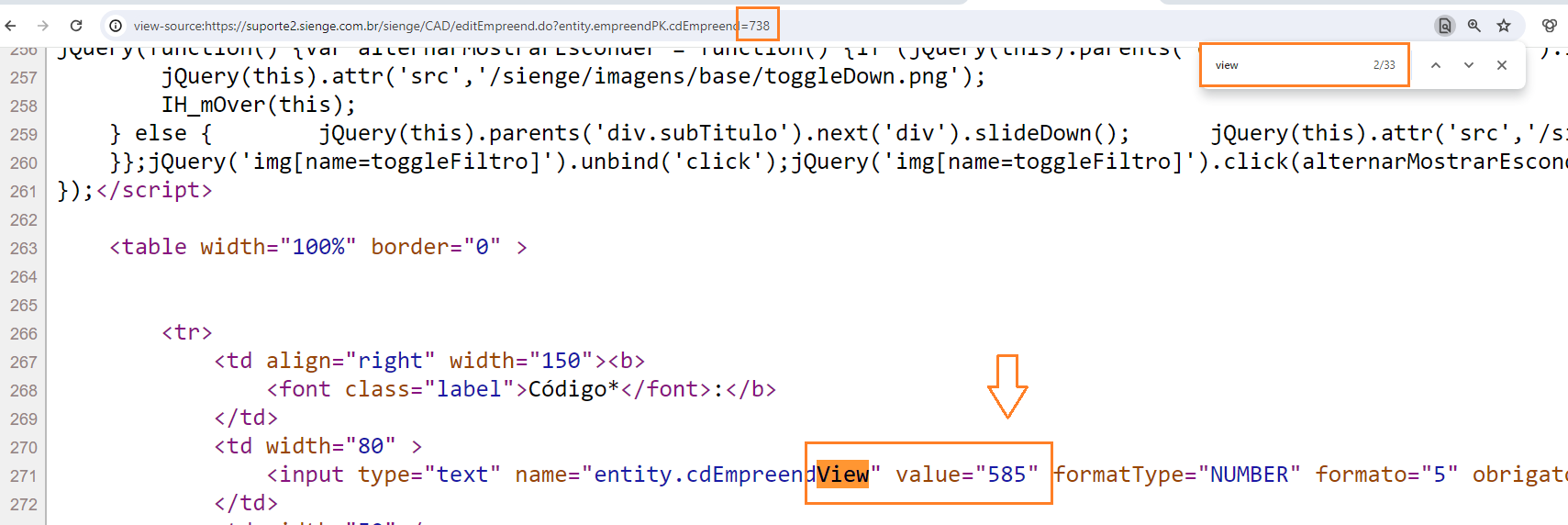Click the 'IH_mOver(this);' code
1568x525 pixels.
coord(259,105)
